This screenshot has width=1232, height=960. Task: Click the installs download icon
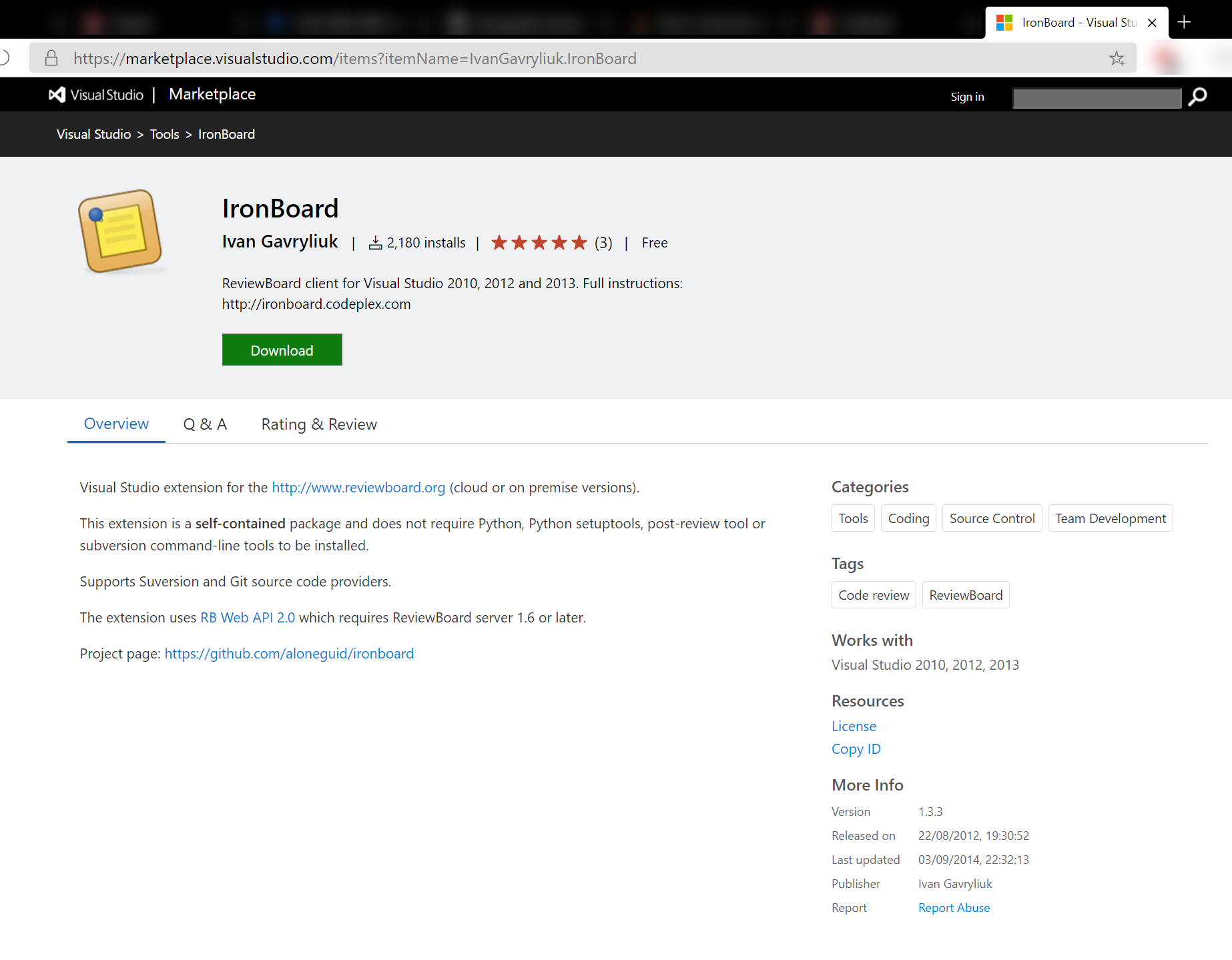376,243
